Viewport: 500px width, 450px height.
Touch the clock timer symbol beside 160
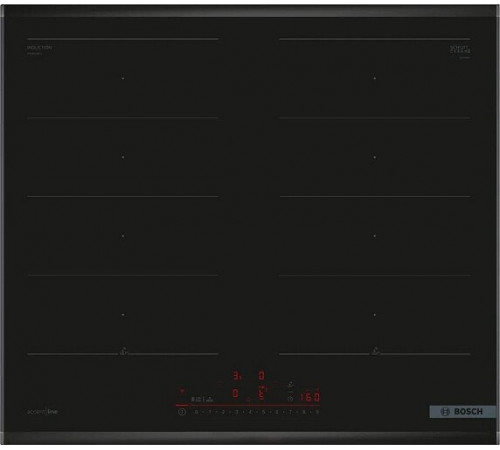(290, 398)
